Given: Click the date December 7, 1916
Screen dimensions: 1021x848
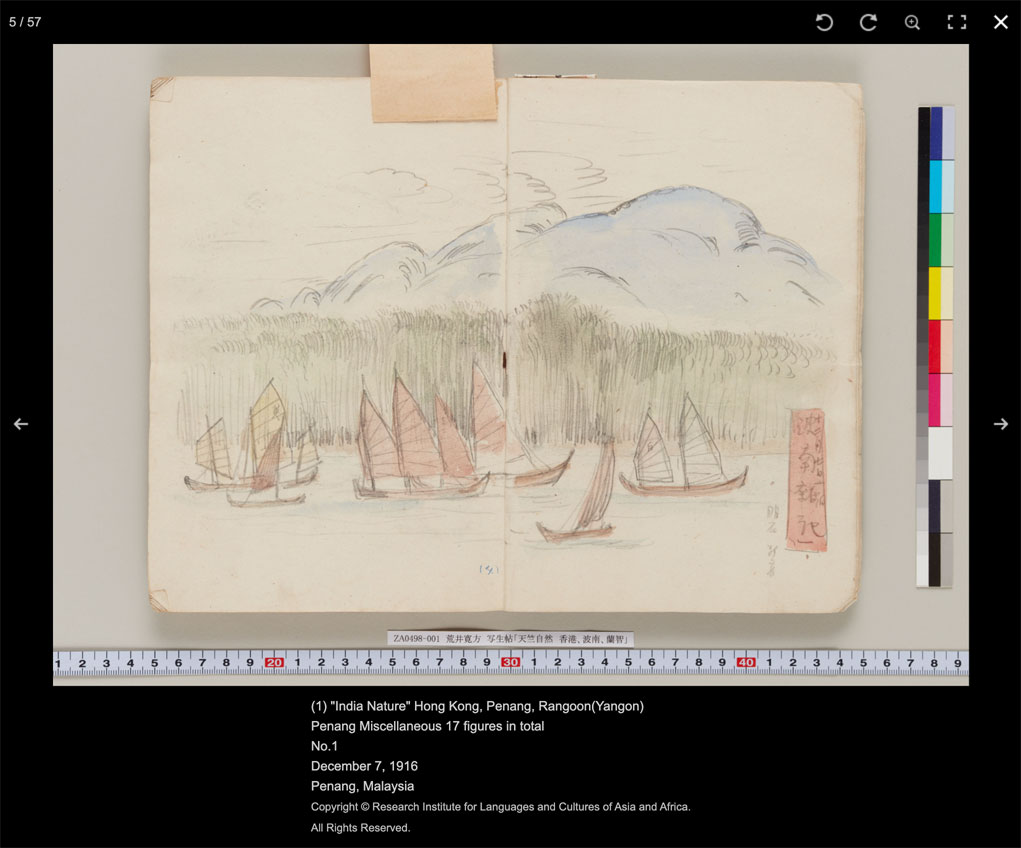Looking at the screenshot, I should point(364,766).
